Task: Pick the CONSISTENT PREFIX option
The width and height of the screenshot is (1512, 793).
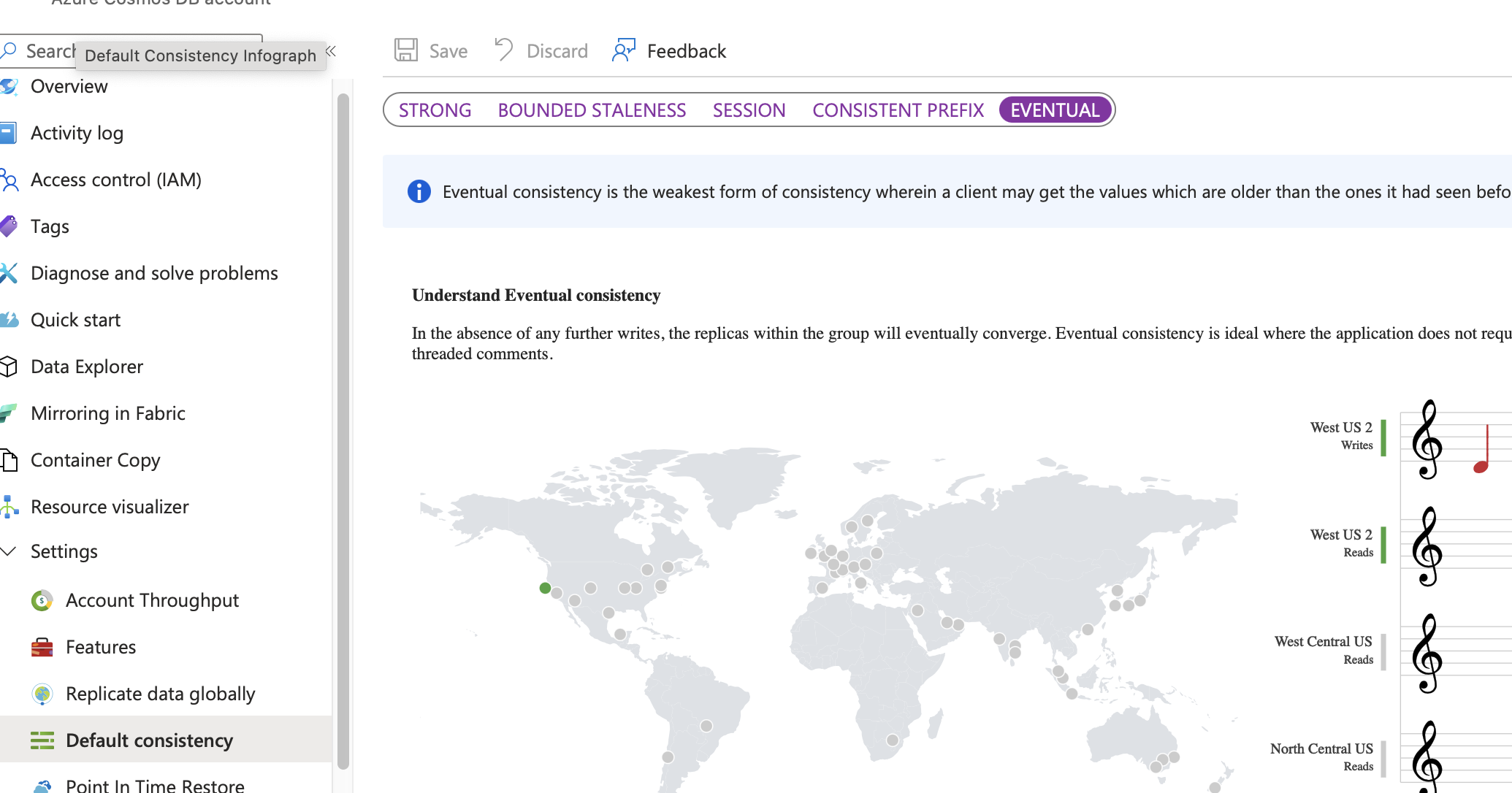Action: click(898, 110)
